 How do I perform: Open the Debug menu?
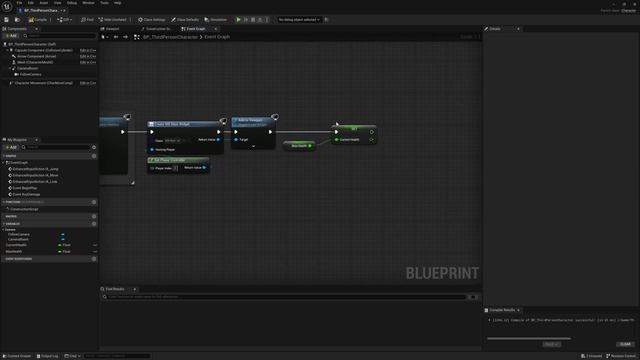coord(72,3)
